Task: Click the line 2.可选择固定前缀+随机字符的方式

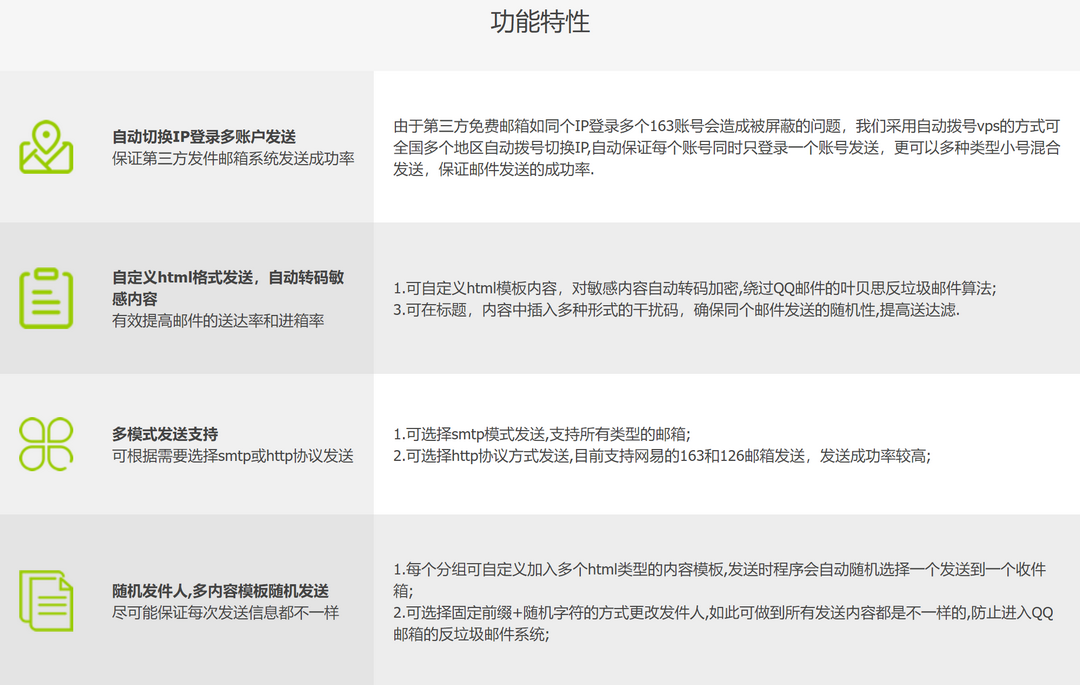Action: [723, 623]
